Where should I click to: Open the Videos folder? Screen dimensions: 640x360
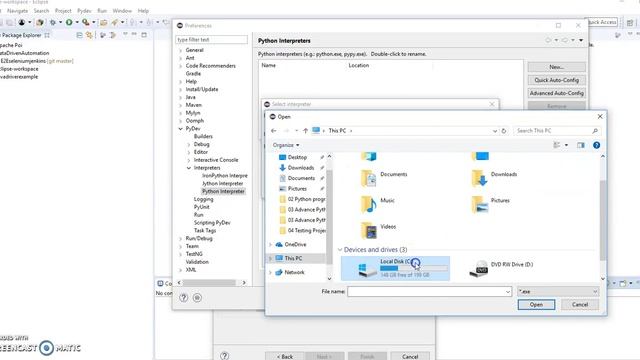pos(378,231)
